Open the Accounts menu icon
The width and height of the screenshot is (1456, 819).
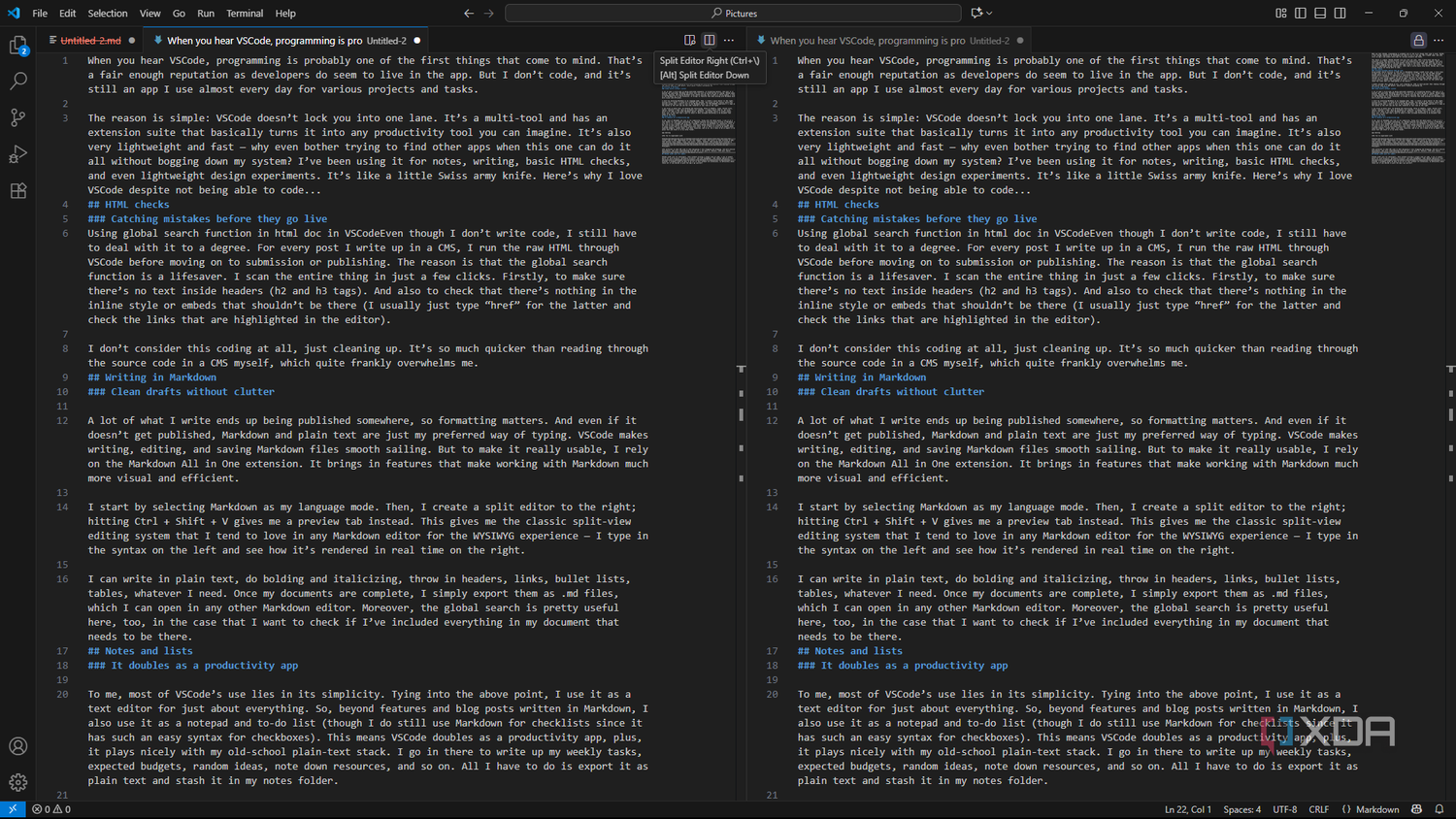click(x=17, y=746)
